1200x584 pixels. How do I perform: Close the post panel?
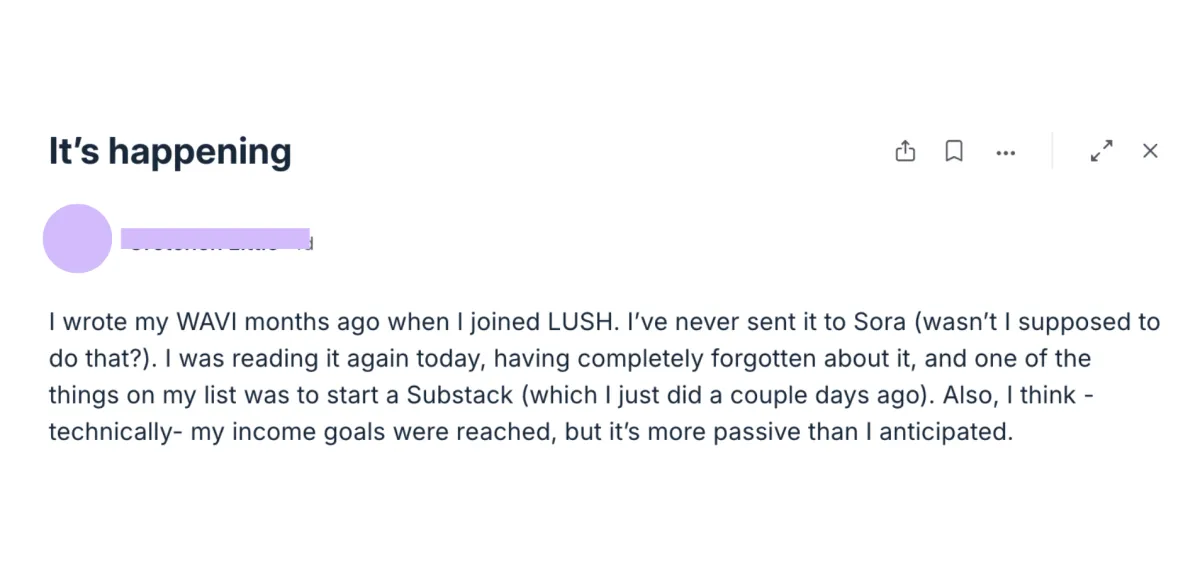(1150, 152)
